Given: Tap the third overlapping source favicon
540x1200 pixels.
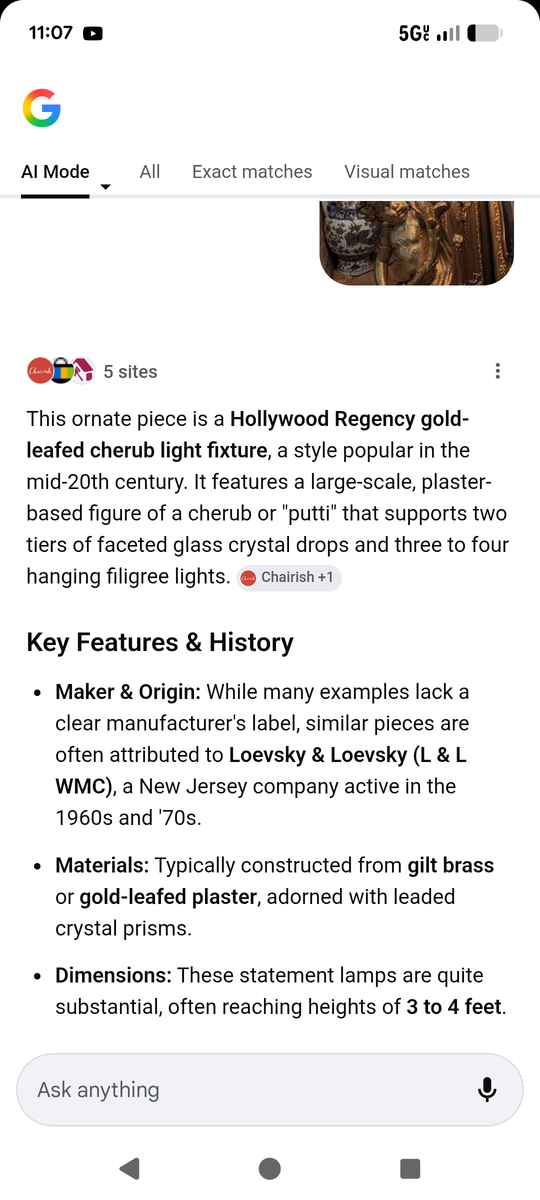Looking at the screenshot, I should [83, 371].
